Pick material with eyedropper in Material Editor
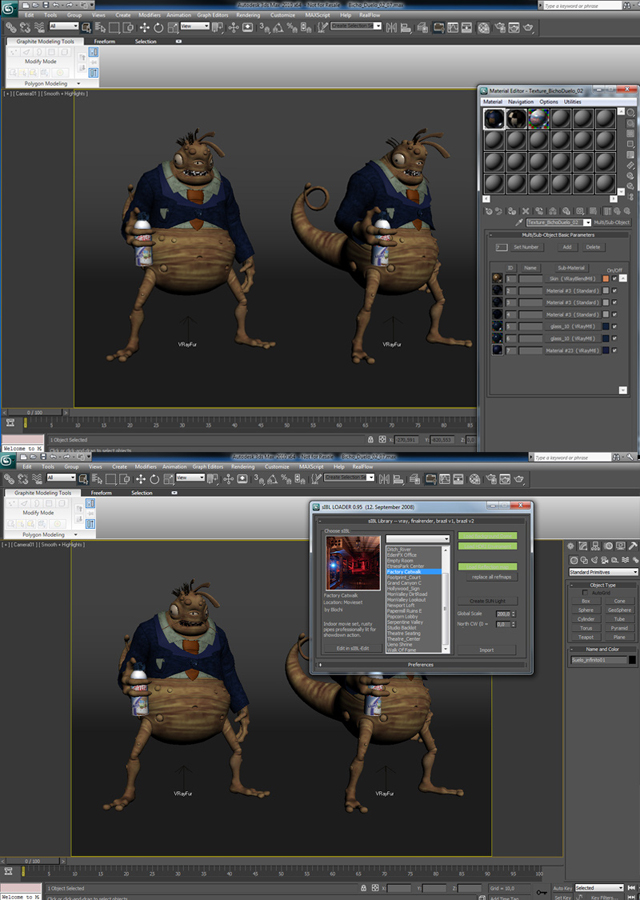The height and width of the screenshot is (900, 640). coord(519,222)
